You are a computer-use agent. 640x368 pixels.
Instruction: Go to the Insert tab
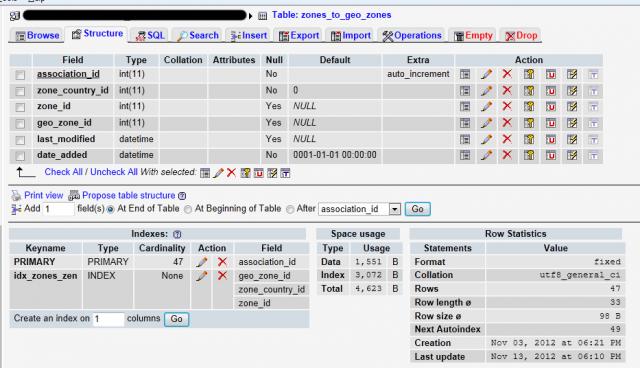point(249,35)
